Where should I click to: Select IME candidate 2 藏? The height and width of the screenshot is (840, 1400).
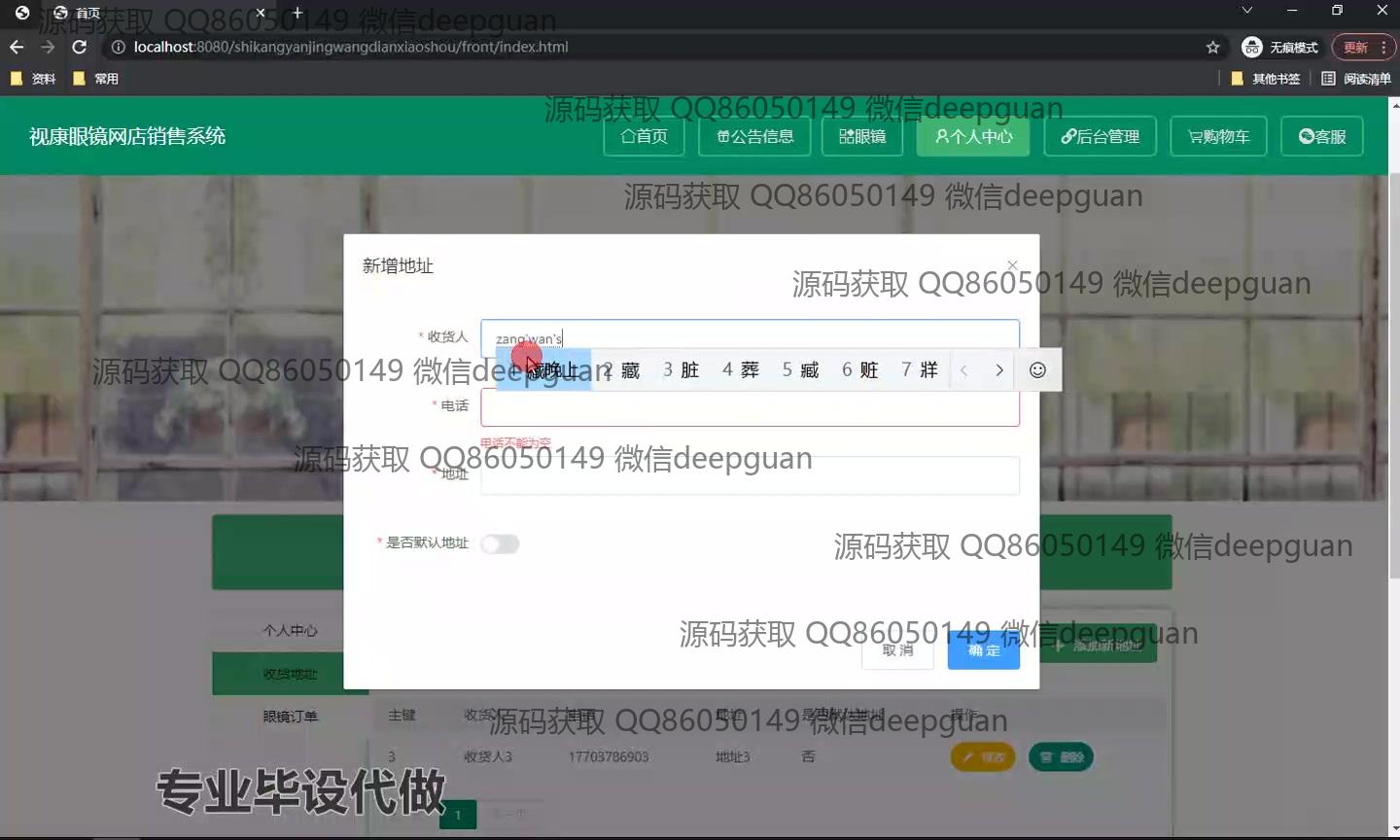[622, 370]
